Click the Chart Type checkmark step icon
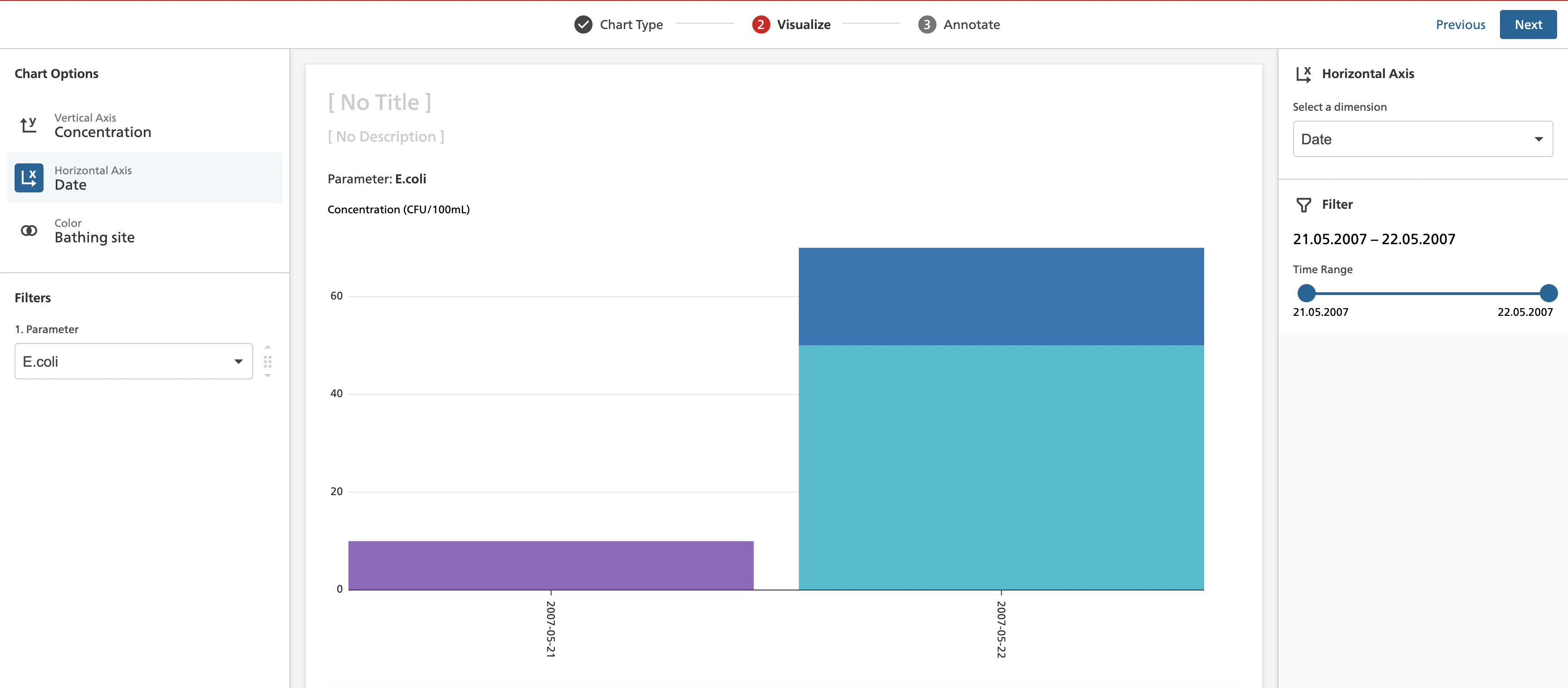The image size is (1568, 688). pos(583,25)
